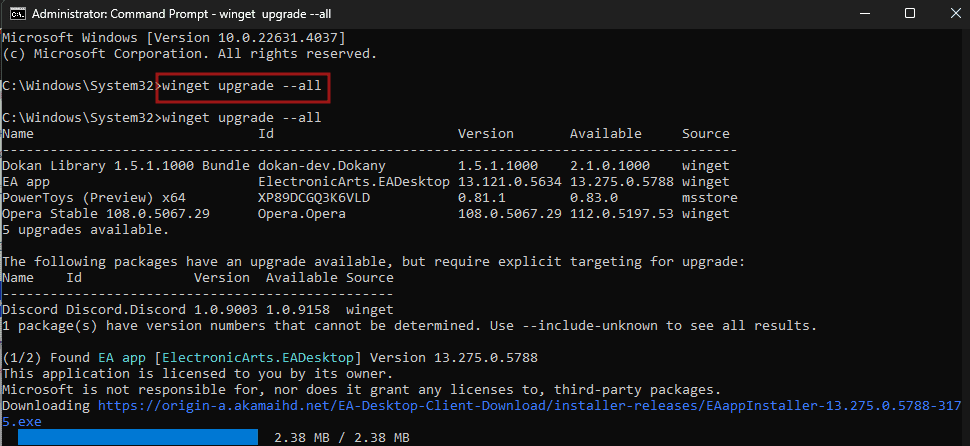The height and width of the screenshot is (446, 970).
Task: Click 'Dokan Library 1.5.1.1000 Bundle' row name
Action: (x=126, y=166)
